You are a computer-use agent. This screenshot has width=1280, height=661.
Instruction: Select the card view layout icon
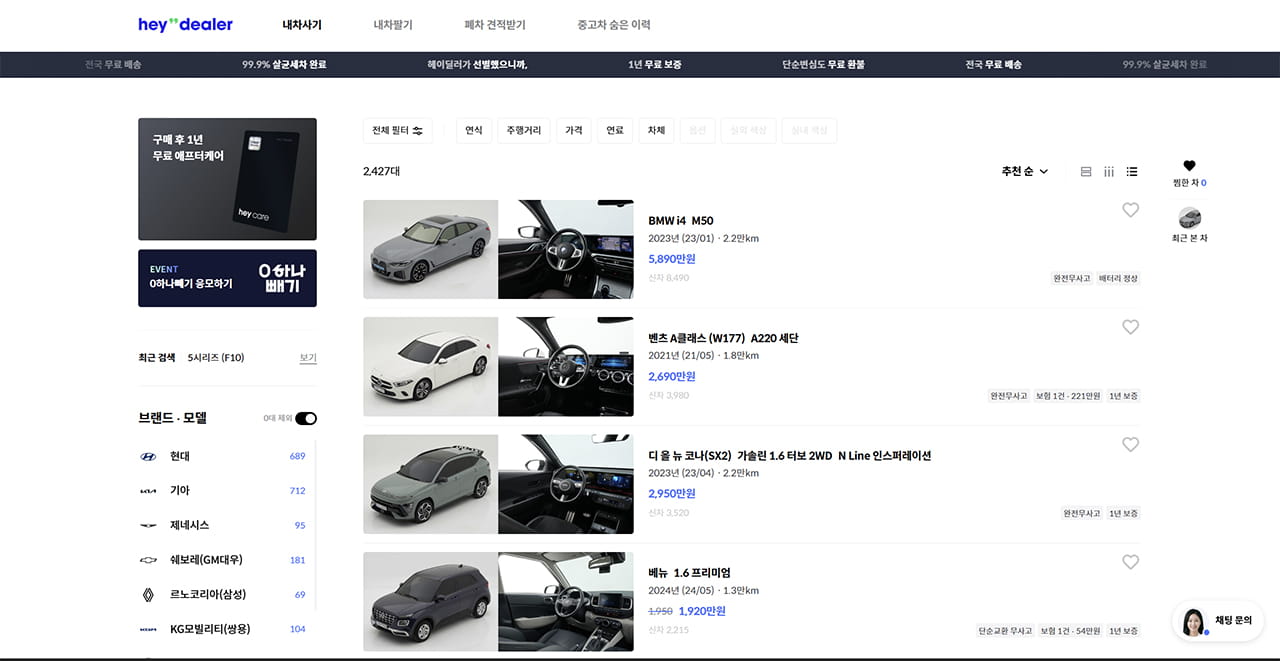pos(1085,171)
